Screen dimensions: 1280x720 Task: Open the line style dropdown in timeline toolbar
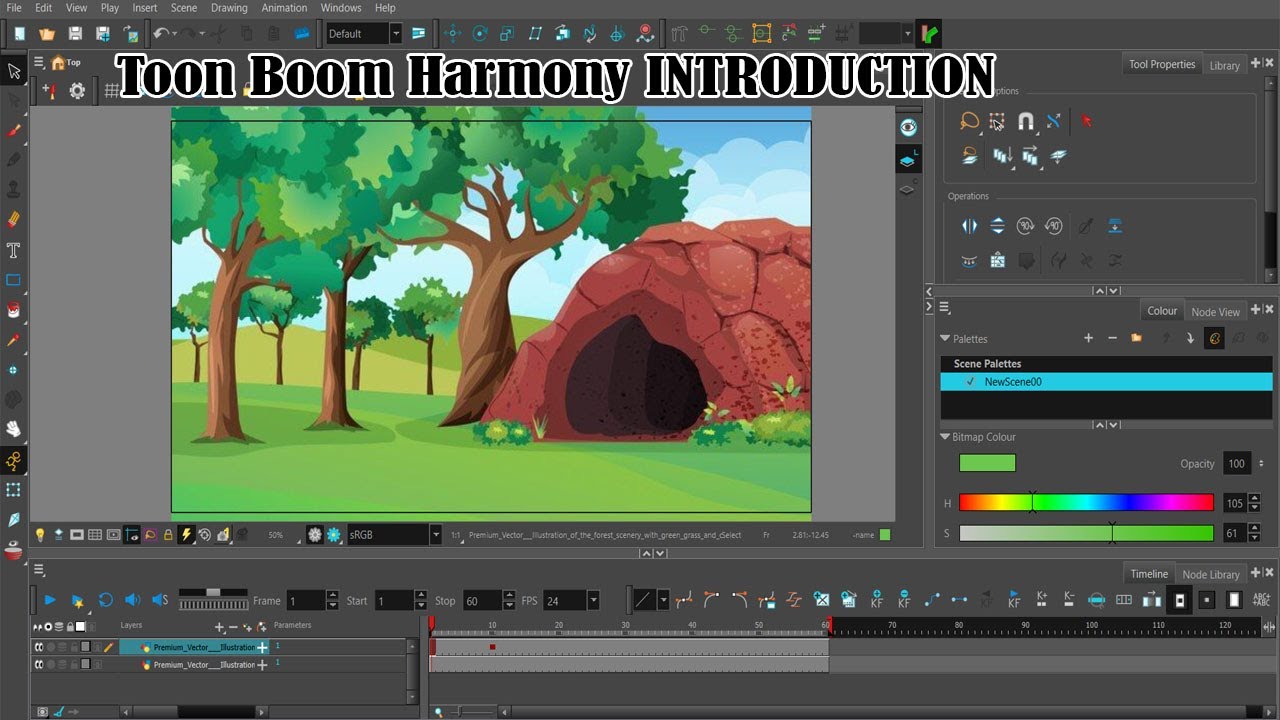(662, 600)
